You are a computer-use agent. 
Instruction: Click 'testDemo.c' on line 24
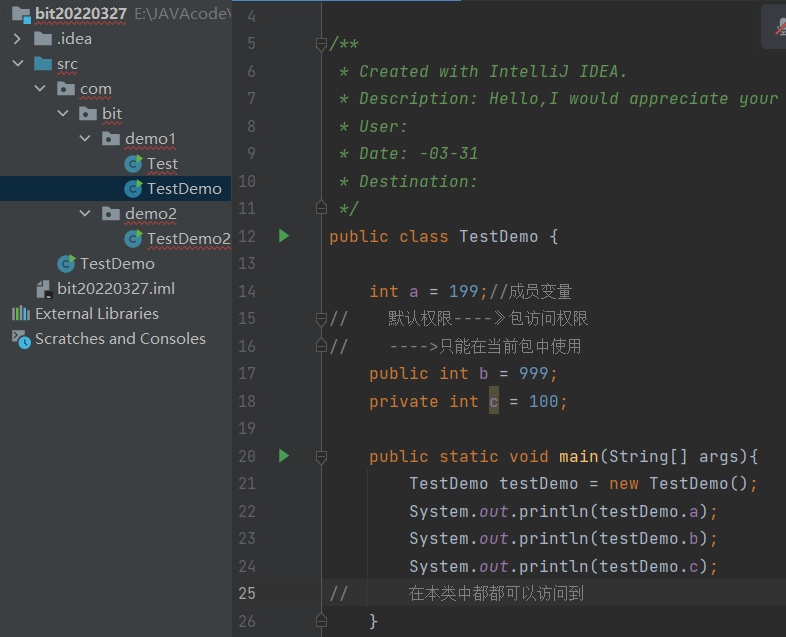649,566
